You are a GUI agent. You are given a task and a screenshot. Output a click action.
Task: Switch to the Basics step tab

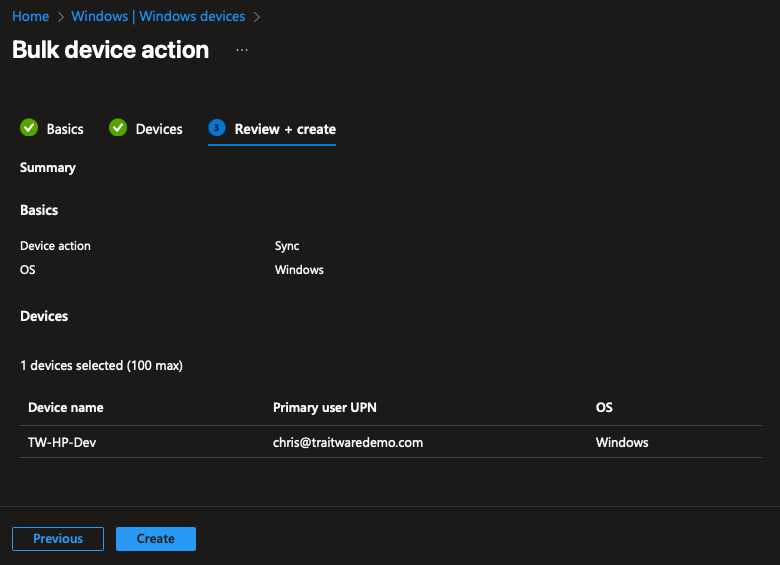[65, 129]
